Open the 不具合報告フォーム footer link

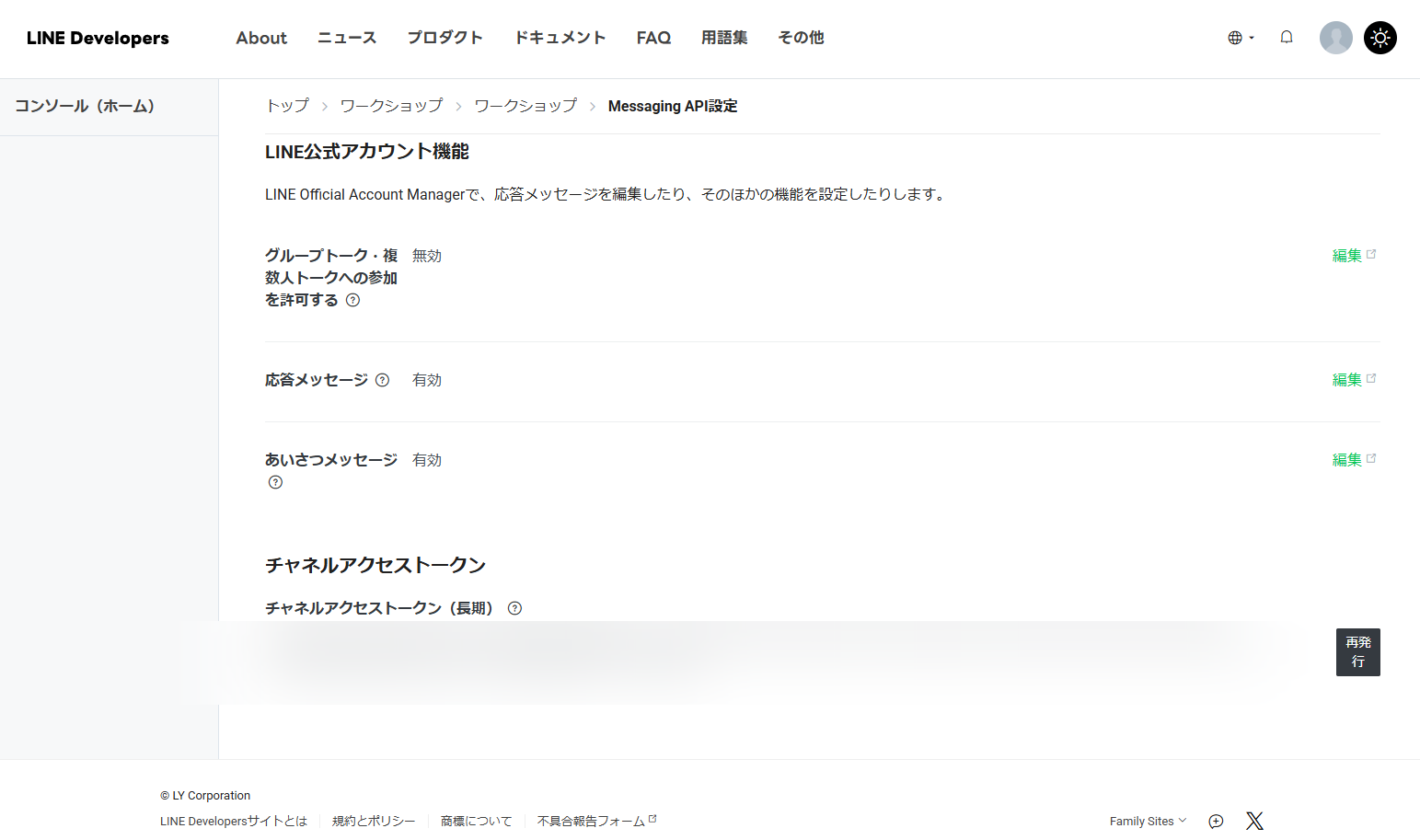[x=591, y=821]
